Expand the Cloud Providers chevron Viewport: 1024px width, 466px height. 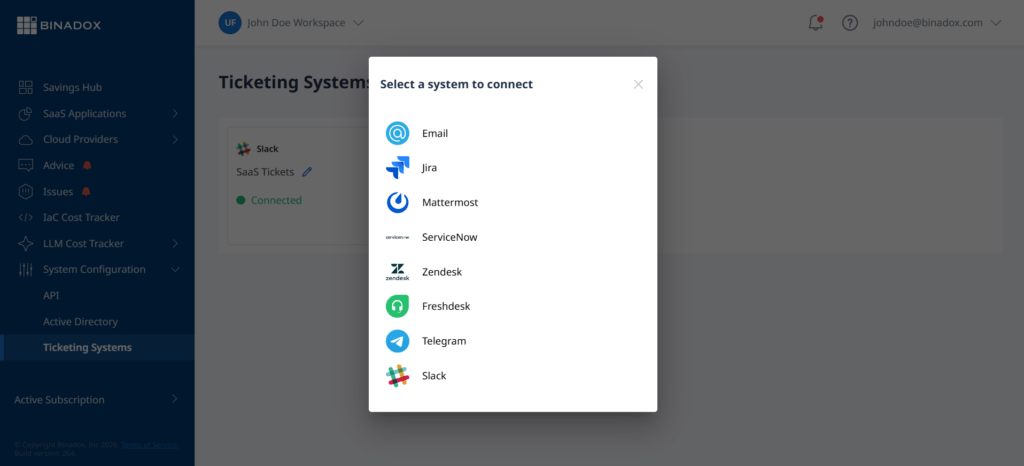pyautogui.click(x=175, y=140)
